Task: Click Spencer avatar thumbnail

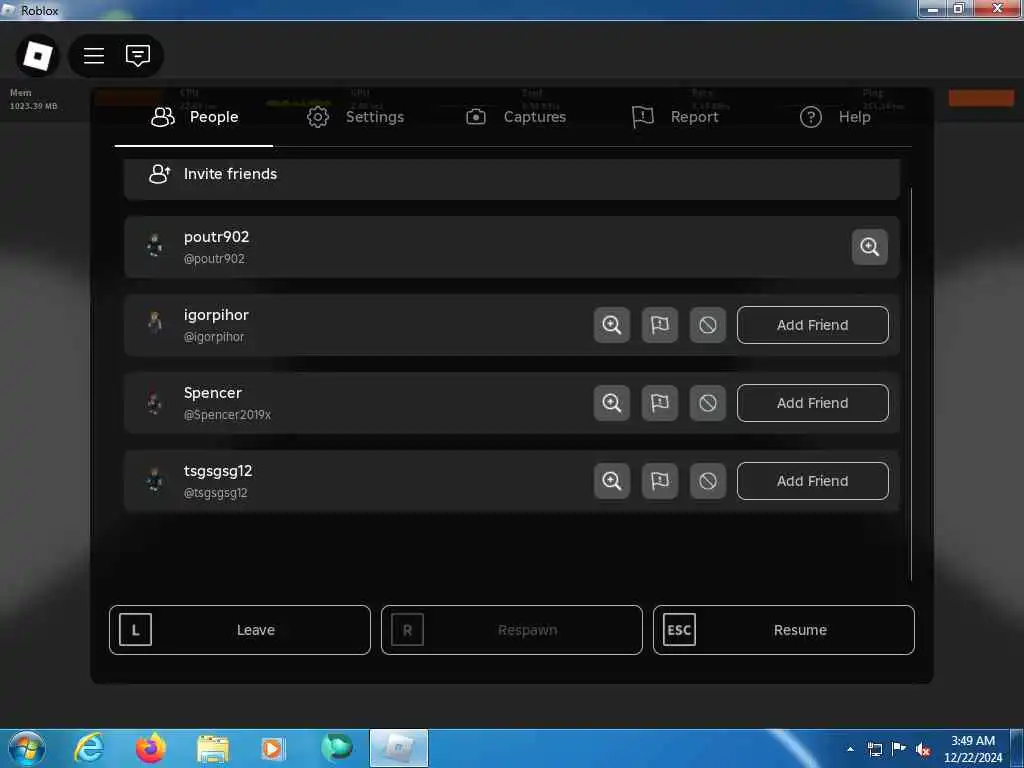Action: click(x=155, y=402)
